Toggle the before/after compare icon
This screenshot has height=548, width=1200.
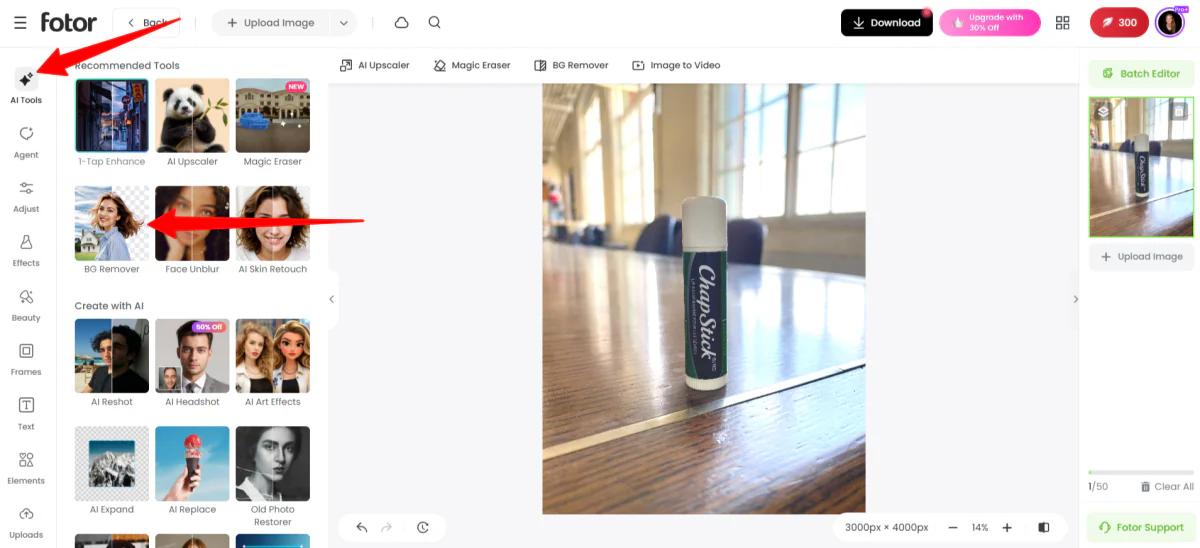[1044, 527]
